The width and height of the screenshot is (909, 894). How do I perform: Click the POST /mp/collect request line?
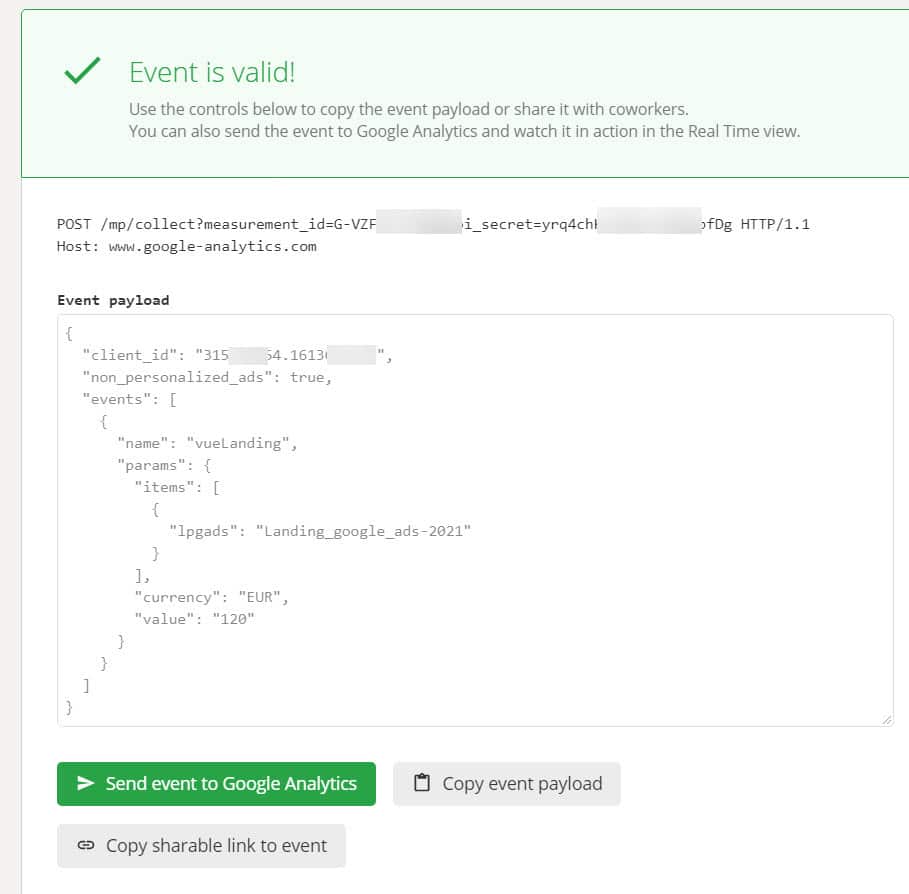pyautogui.click(x=433, y=224)
